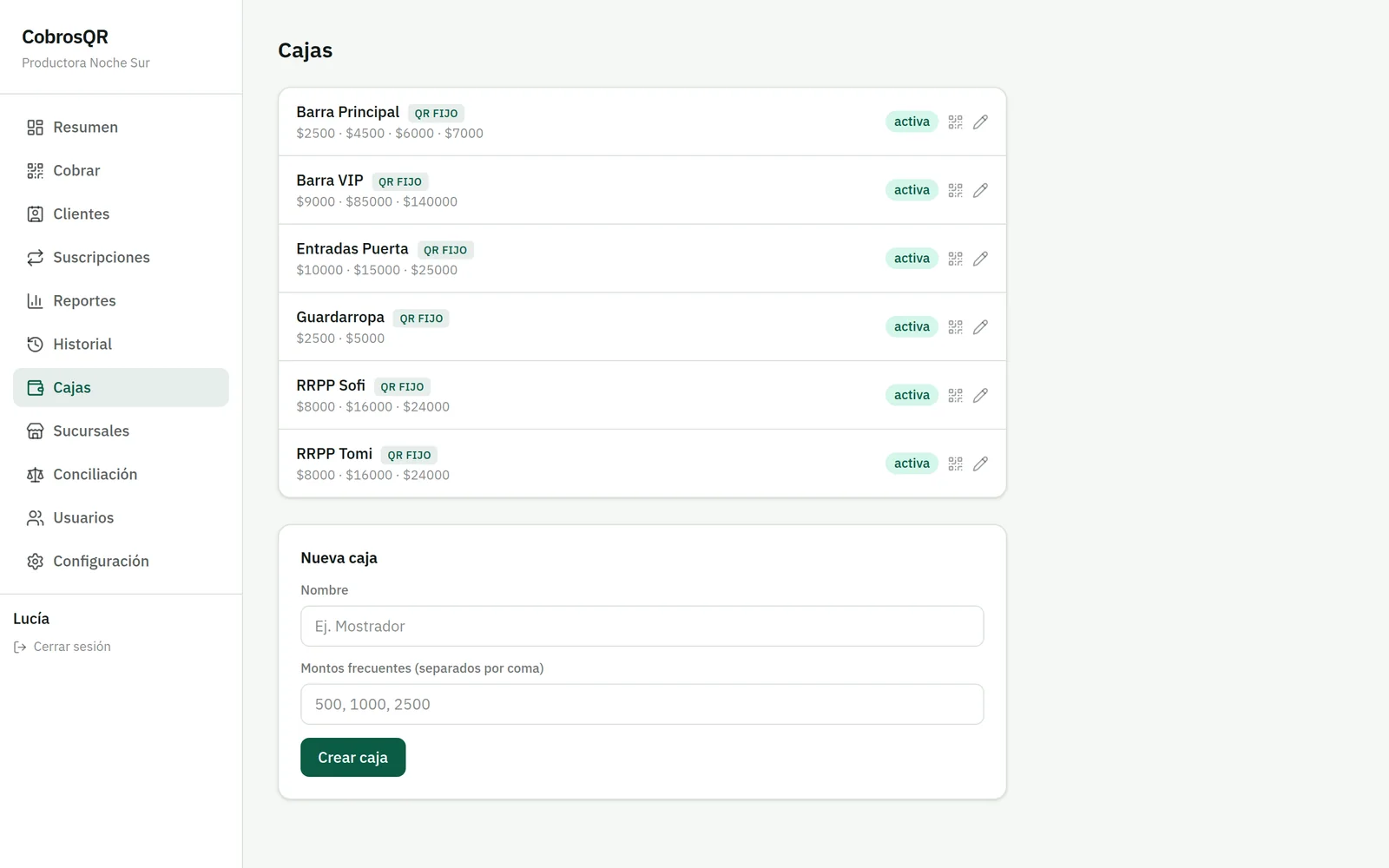This screenshot has width=1389, height=868.
Task: Click the Crear caja button
Action: click(x=352, y=758)
